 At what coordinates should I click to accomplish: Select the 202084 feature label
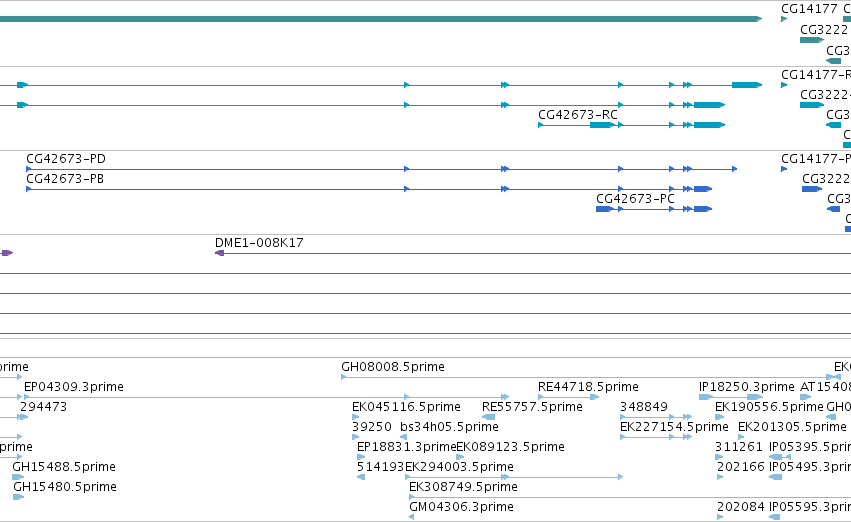click(740, 507)
